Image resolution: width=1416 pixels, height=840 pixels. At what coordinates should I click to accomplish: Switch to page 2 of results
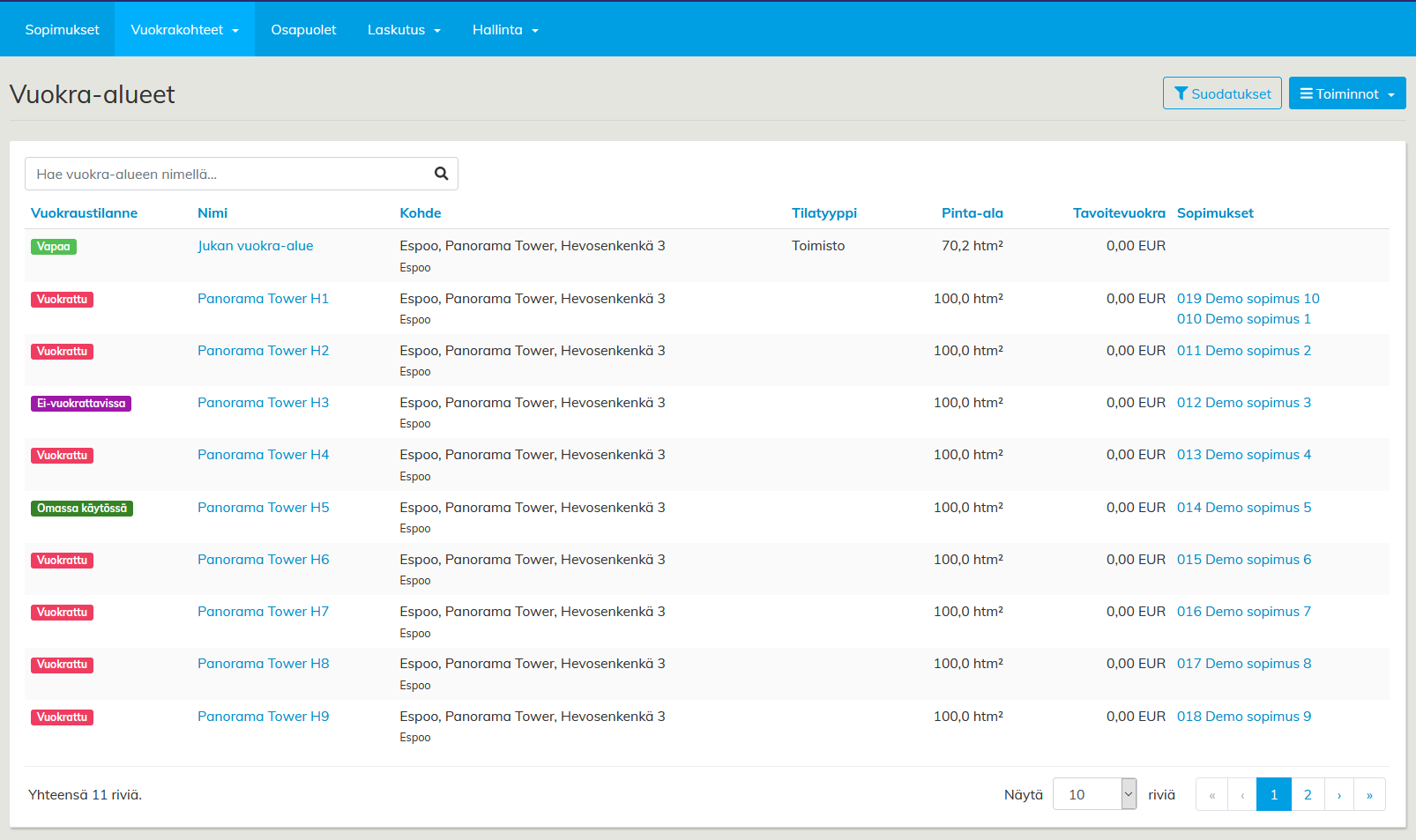point(1308,794)
